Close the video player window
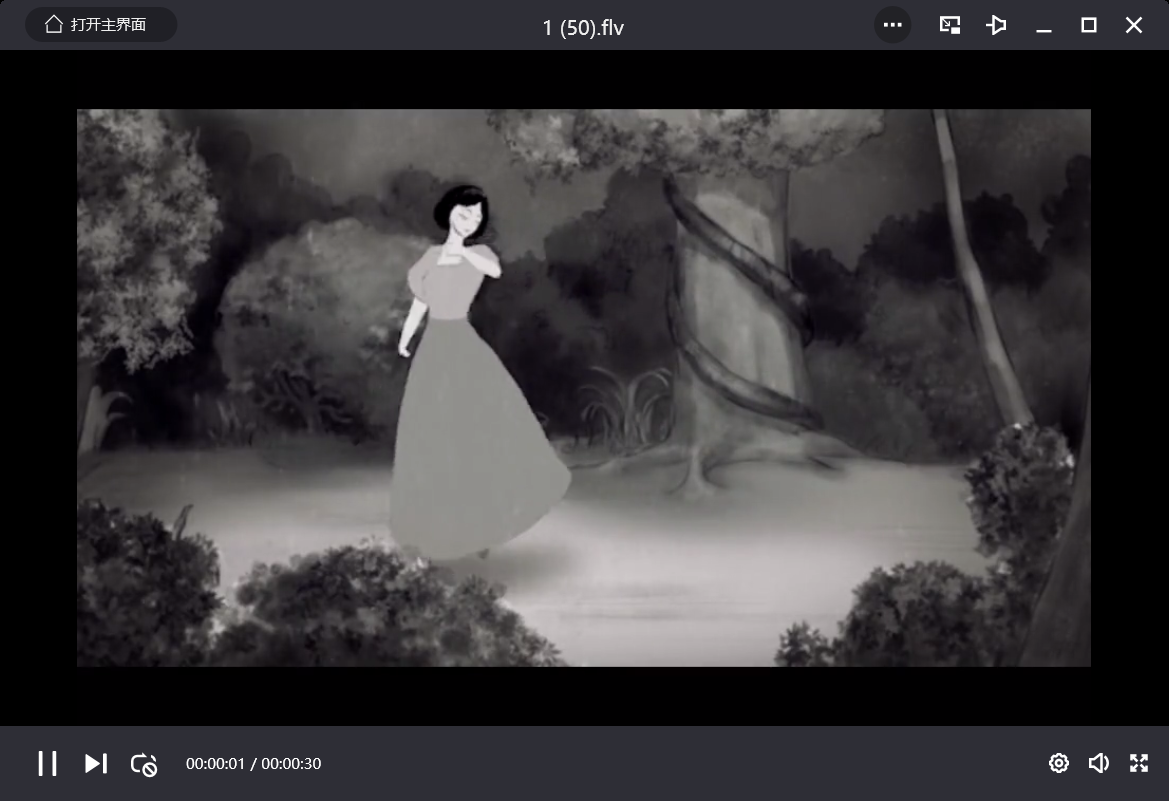Image resolution: width=1169 pixels, height=801 pixels. pyautogui.click(x=1134, y=25)
